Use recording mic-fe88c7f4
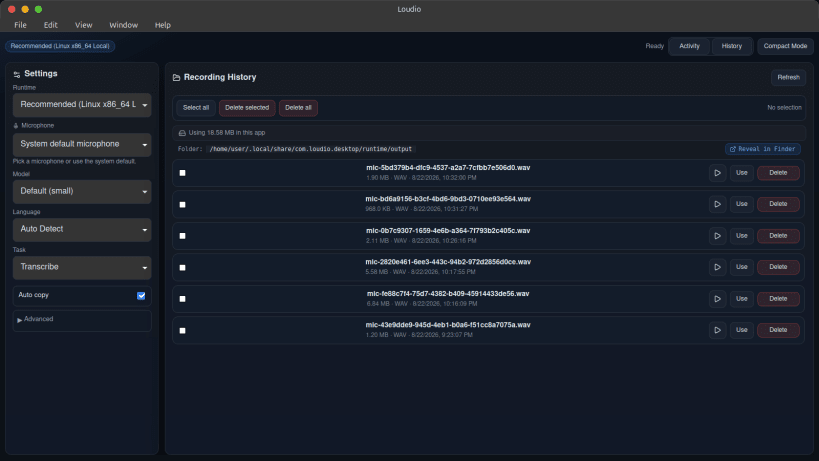Image resolution: width=819 pixels, height=461 pixels. (x=742, y=299)
